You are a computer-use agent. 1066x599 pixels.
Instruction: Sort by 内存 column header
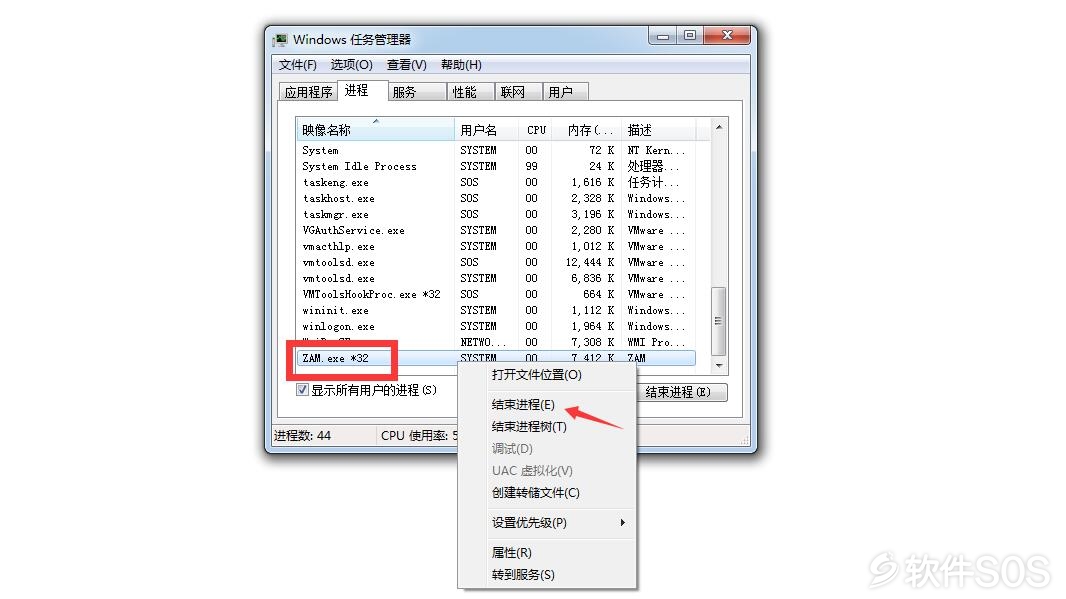coord(586,130)
